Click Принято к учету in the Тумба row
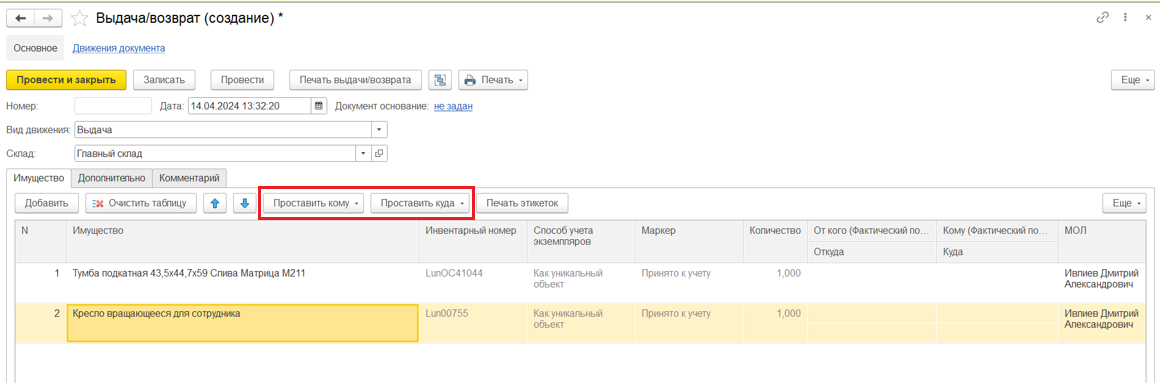Screen dimensions: 1160x383 point(676,274)
